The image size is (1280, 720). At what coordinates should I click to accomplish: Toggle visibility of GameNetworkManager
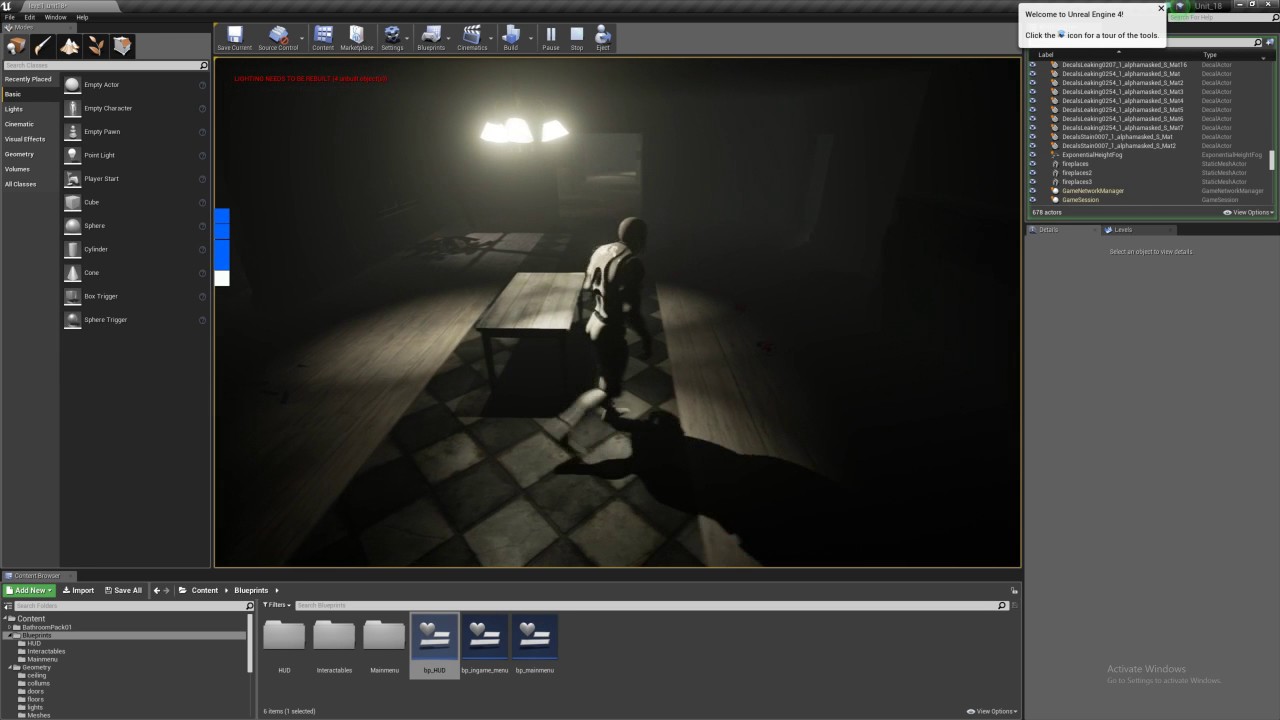click(x=1033, y=191)
